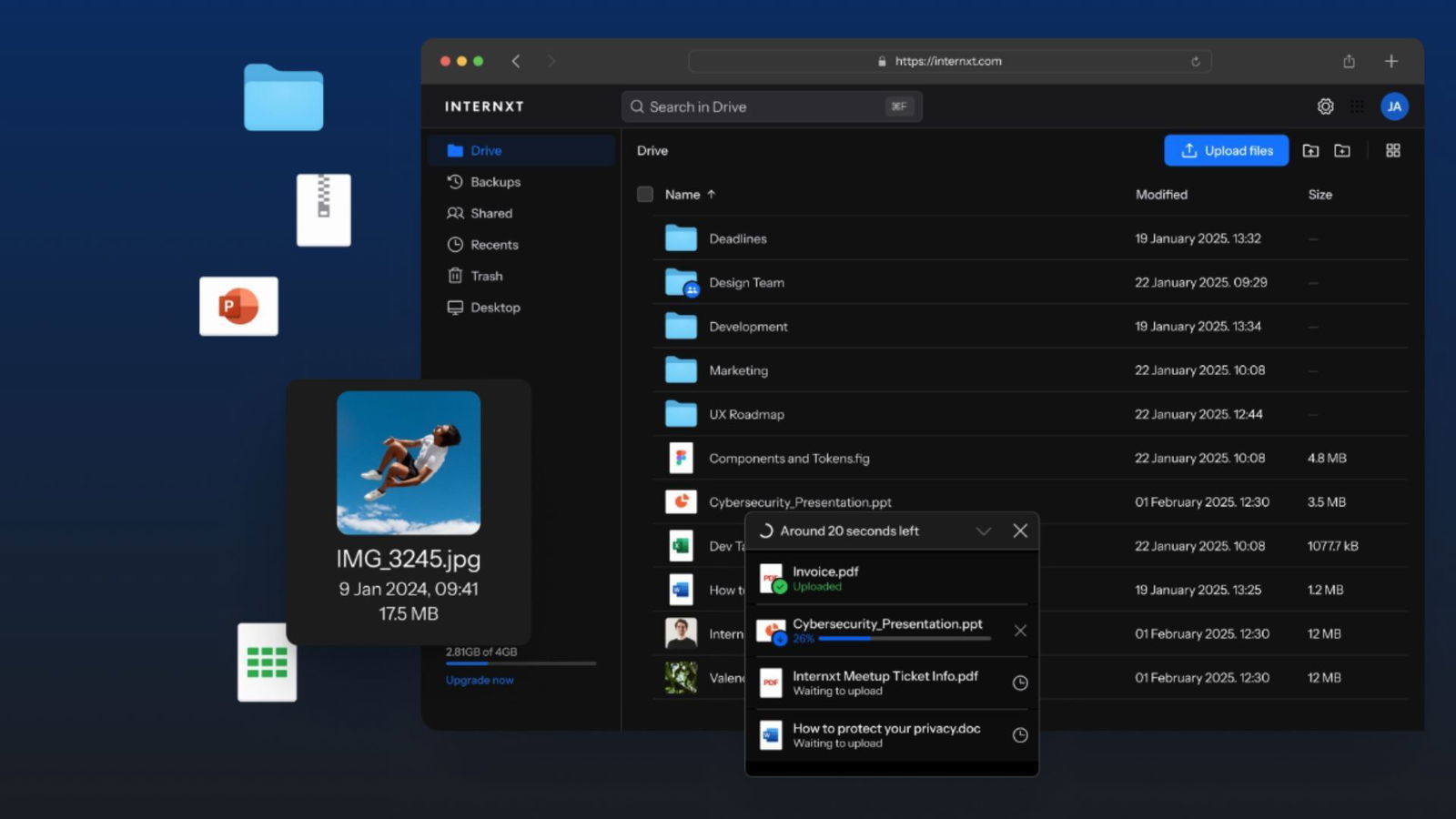Close the upload progress panel
The image size is (1456, 819).
pos(1020,531)
